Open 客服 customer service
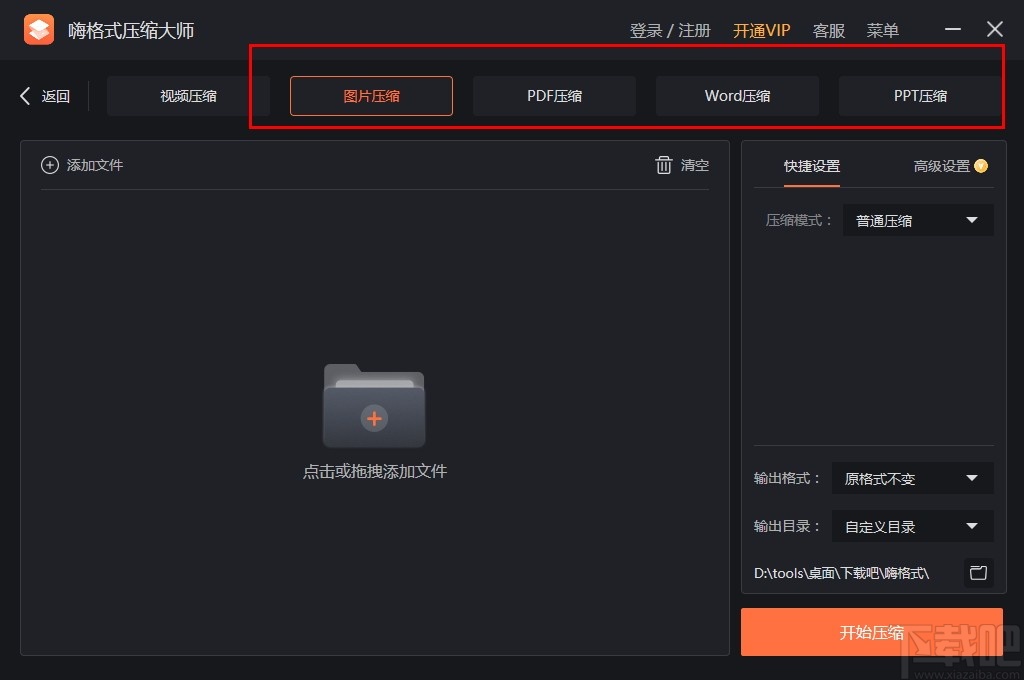Viewport: 1024px width, 680px height. pos(828,30)
